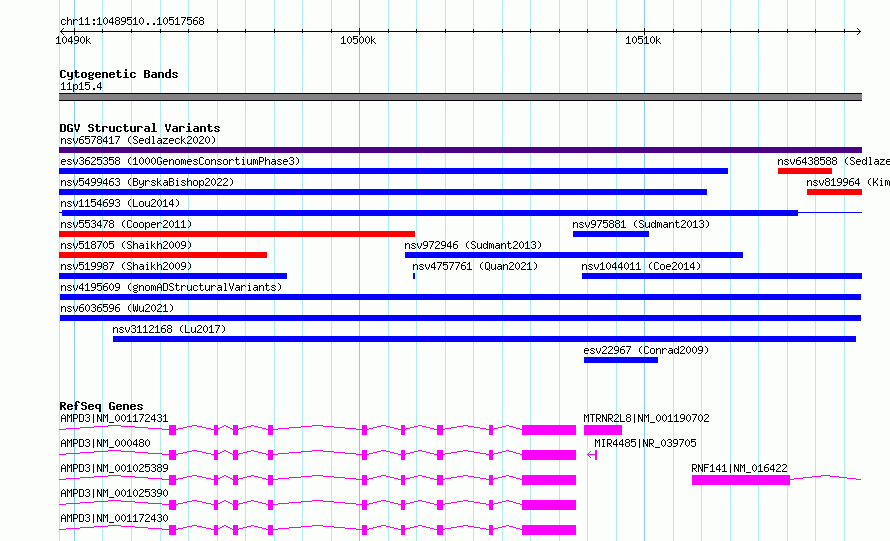Viewport: 890px width, 541px height.
Task: Click the nsv972946 (Sudmant2013) label
Action: [x=473, y=245]
